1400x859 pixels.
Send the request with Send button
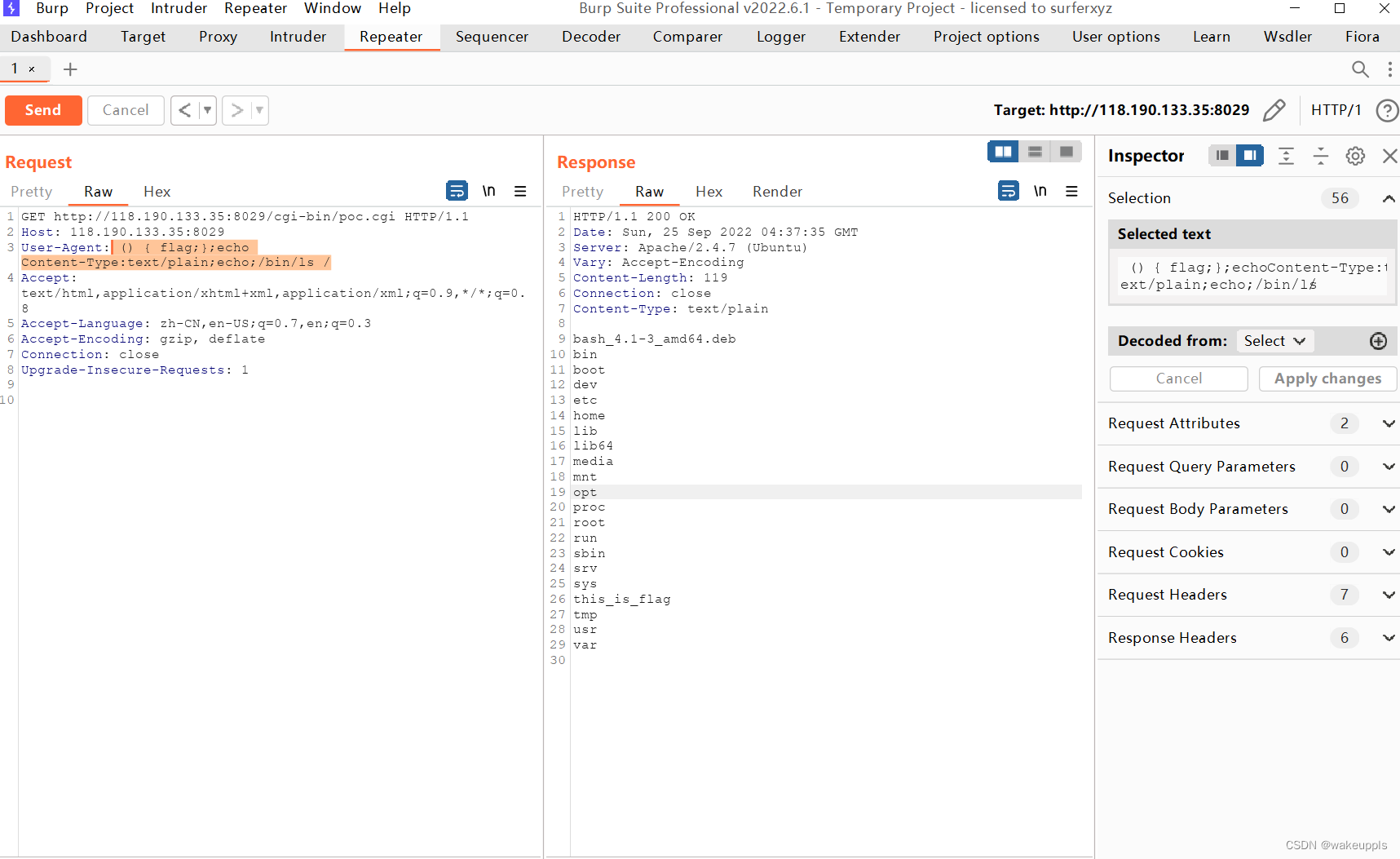[x=43, y=110]
